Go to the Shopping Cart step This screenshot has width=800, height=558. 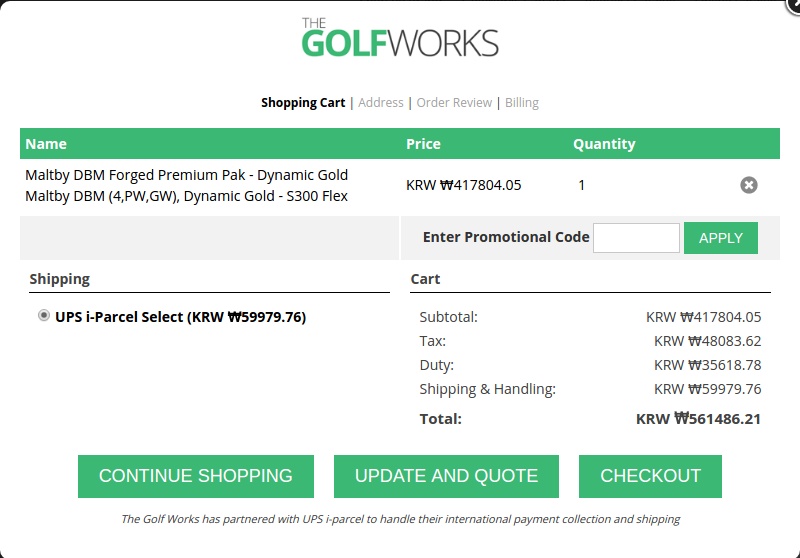pos(303,103)
